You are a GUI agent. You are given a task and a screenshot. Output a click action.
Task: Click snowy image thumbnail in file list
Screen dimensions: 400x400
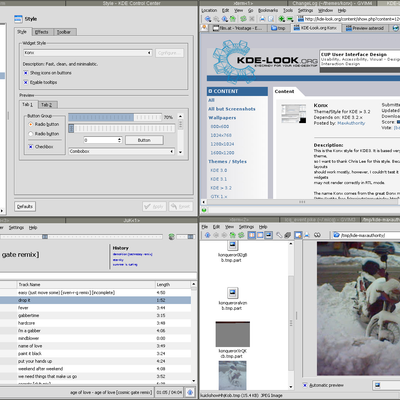click(x=232, y=375)
